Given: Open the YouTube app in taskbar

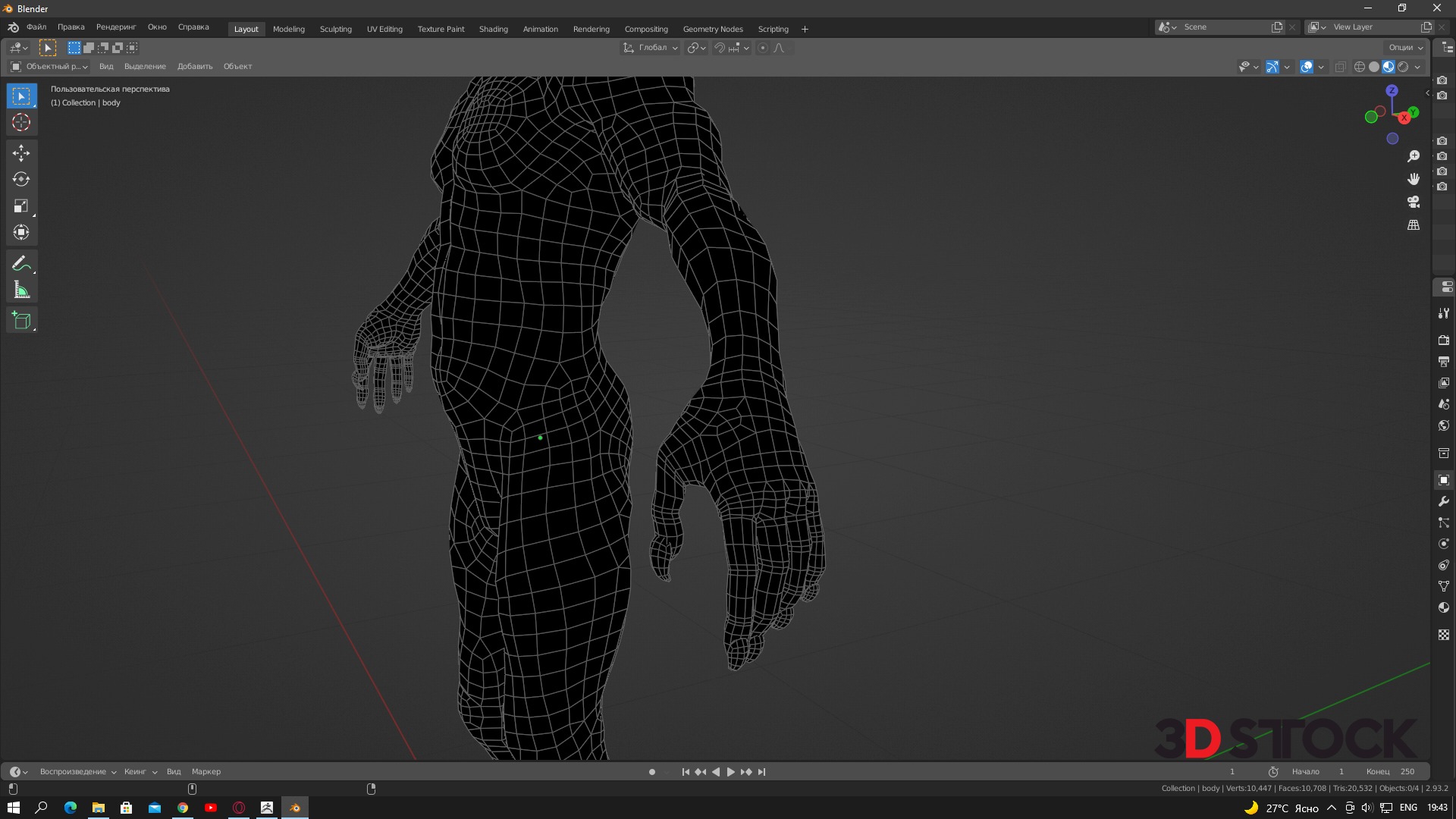Looking at the screenshot, I should click(x=211, y=808).
